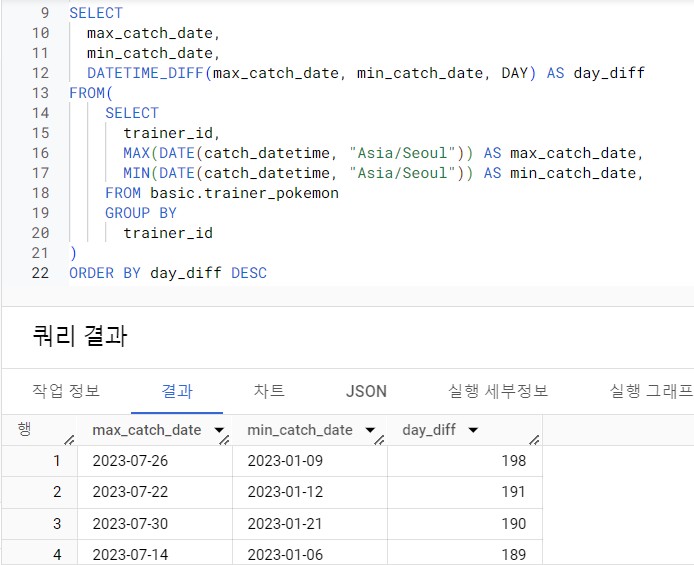Click the DESC keyword in line 22
Screen dimensions: 694x565
249,273
